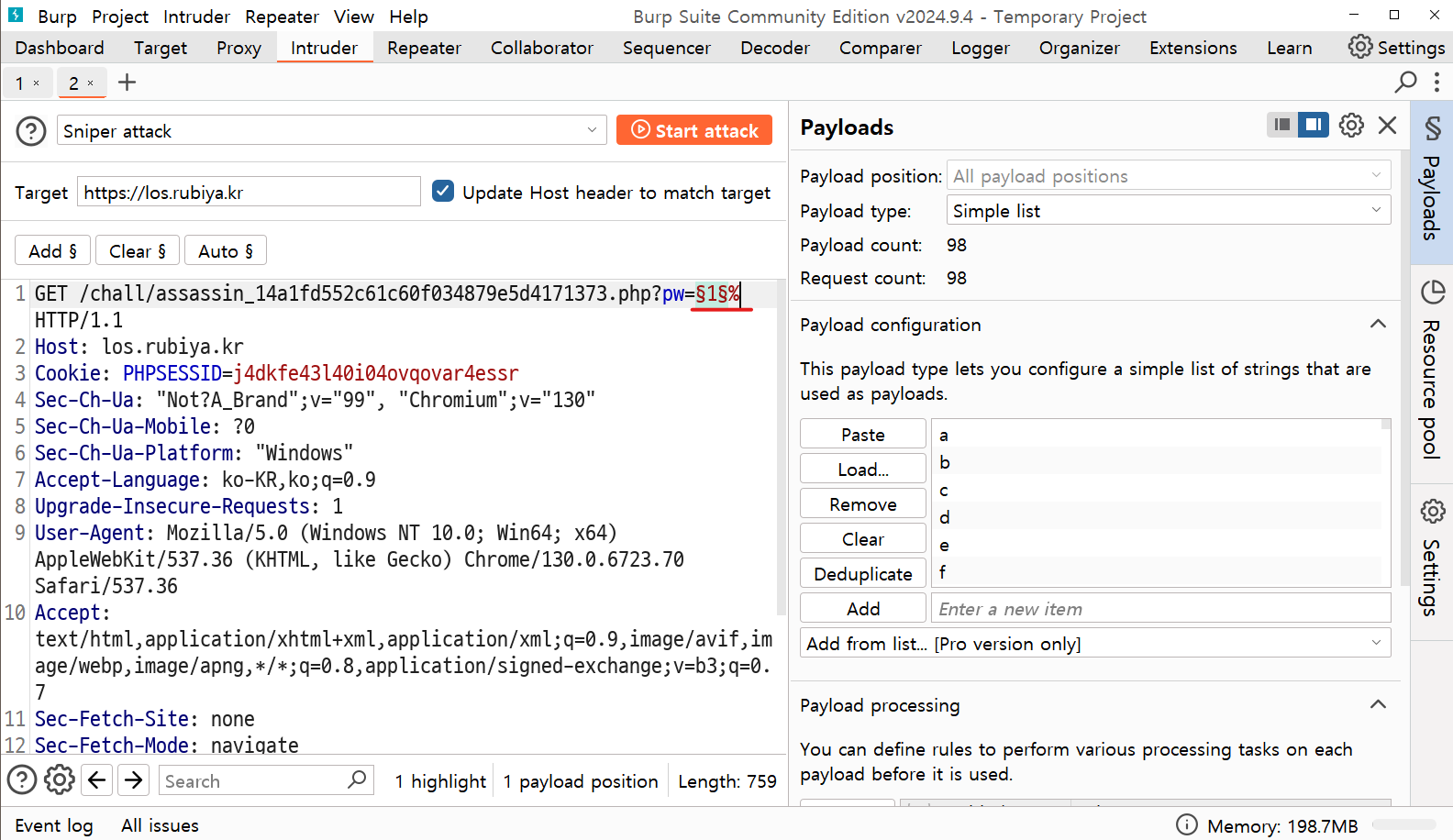Close Intruder tab 1
This screenshot has width=1453, height=840.
(37, 83)
